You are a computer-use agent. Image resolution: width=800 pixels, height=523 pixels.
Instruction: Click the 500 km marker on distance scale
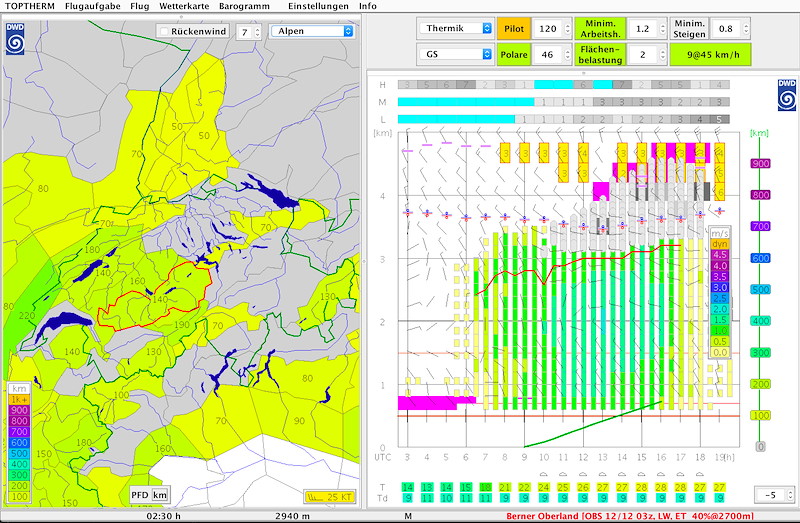pos(760,289)
